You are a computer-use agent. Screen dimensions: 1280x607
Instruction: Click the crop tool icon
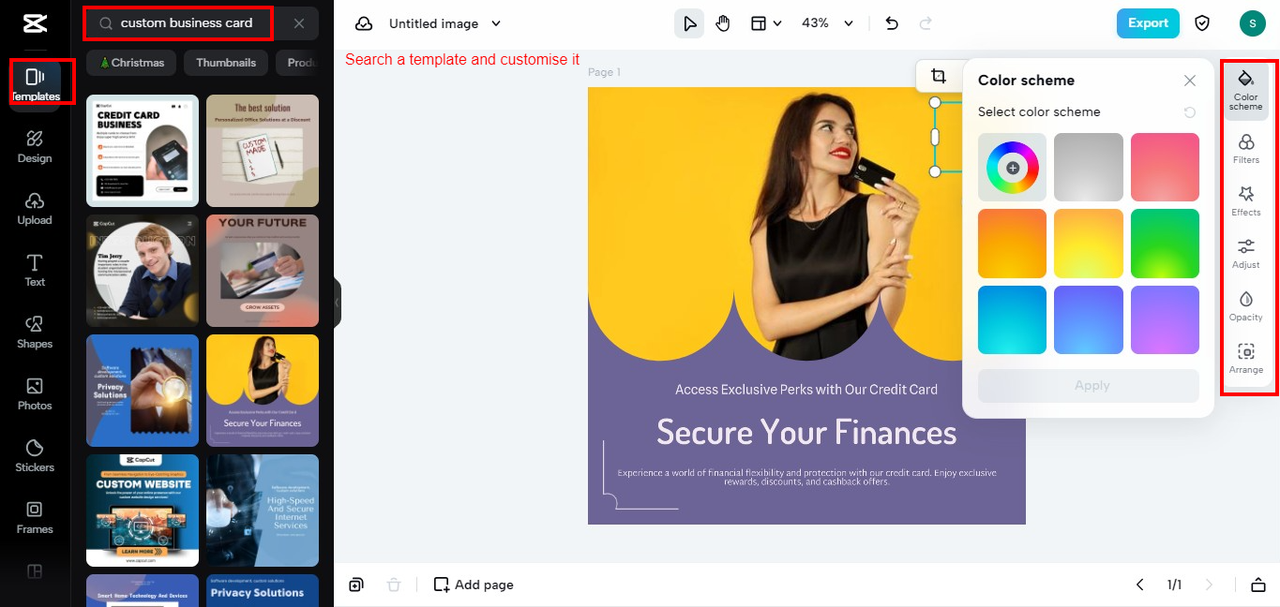tap(938, 76)
